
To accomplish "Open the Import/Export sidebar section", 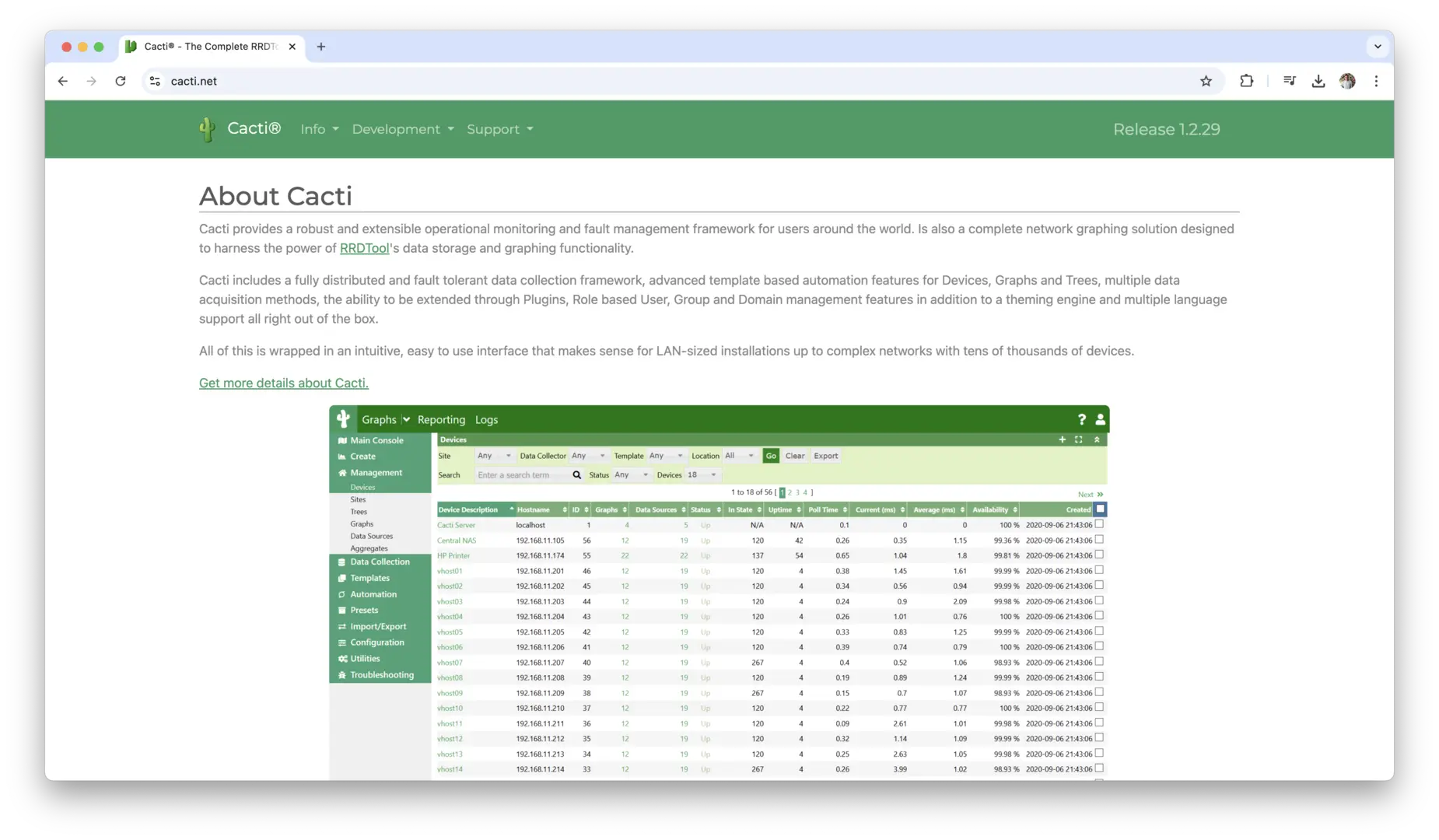I will tap(378, 626).
